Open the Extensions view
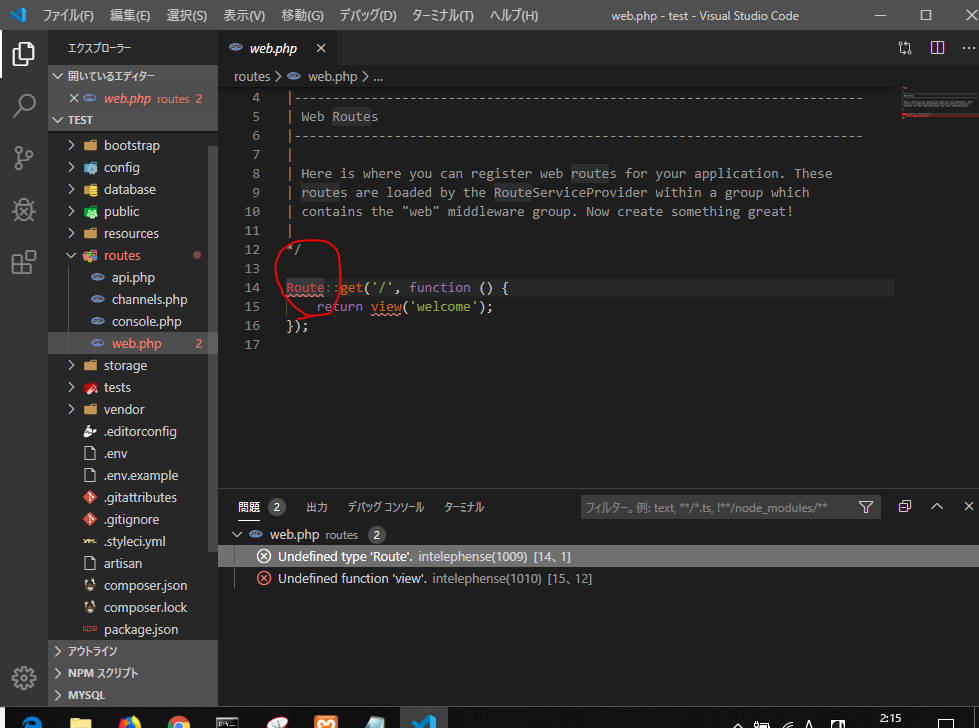 click(24, 262)
